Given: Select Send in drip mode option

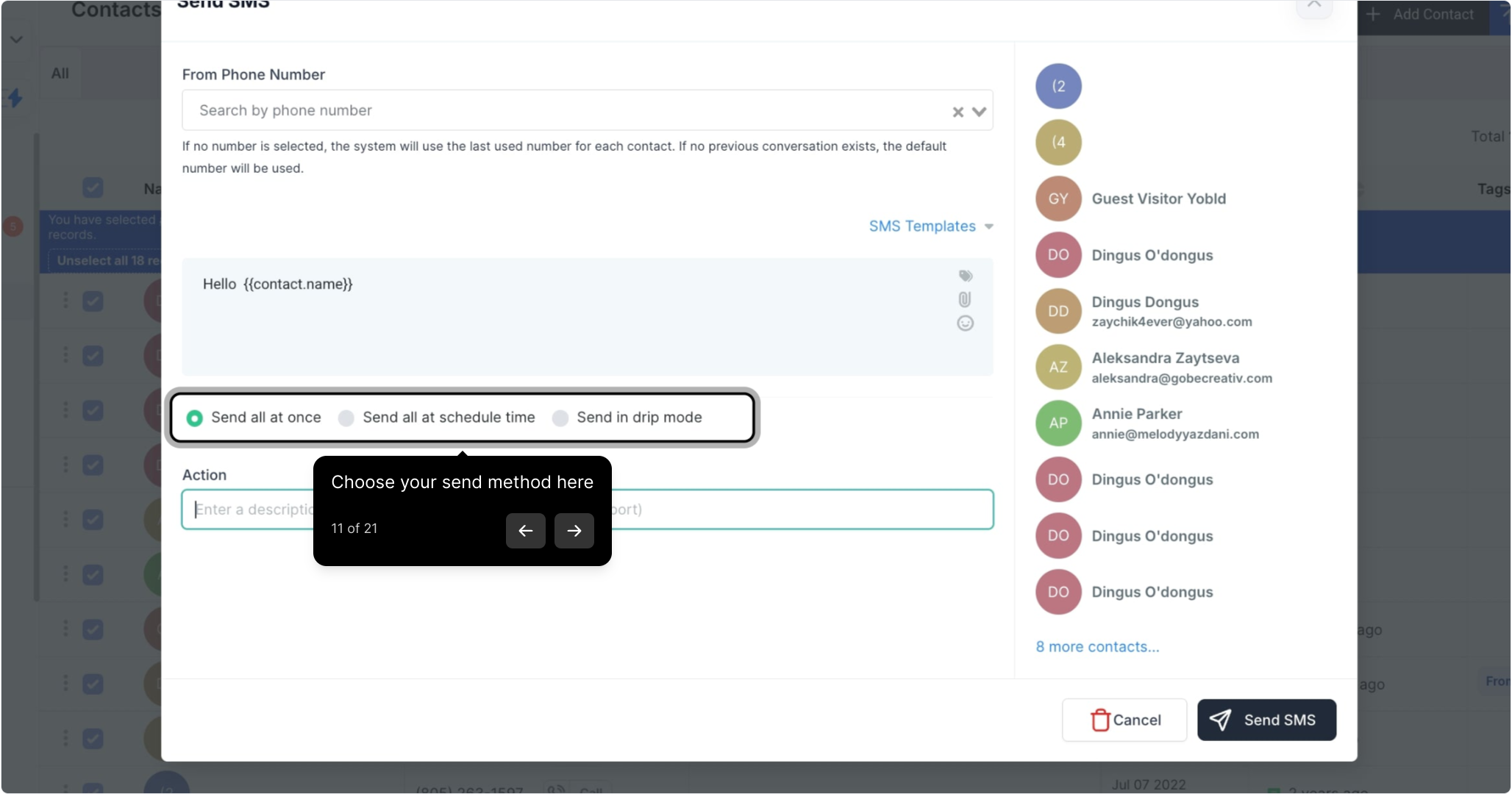Looking at the screenshot, I should 560,418.
